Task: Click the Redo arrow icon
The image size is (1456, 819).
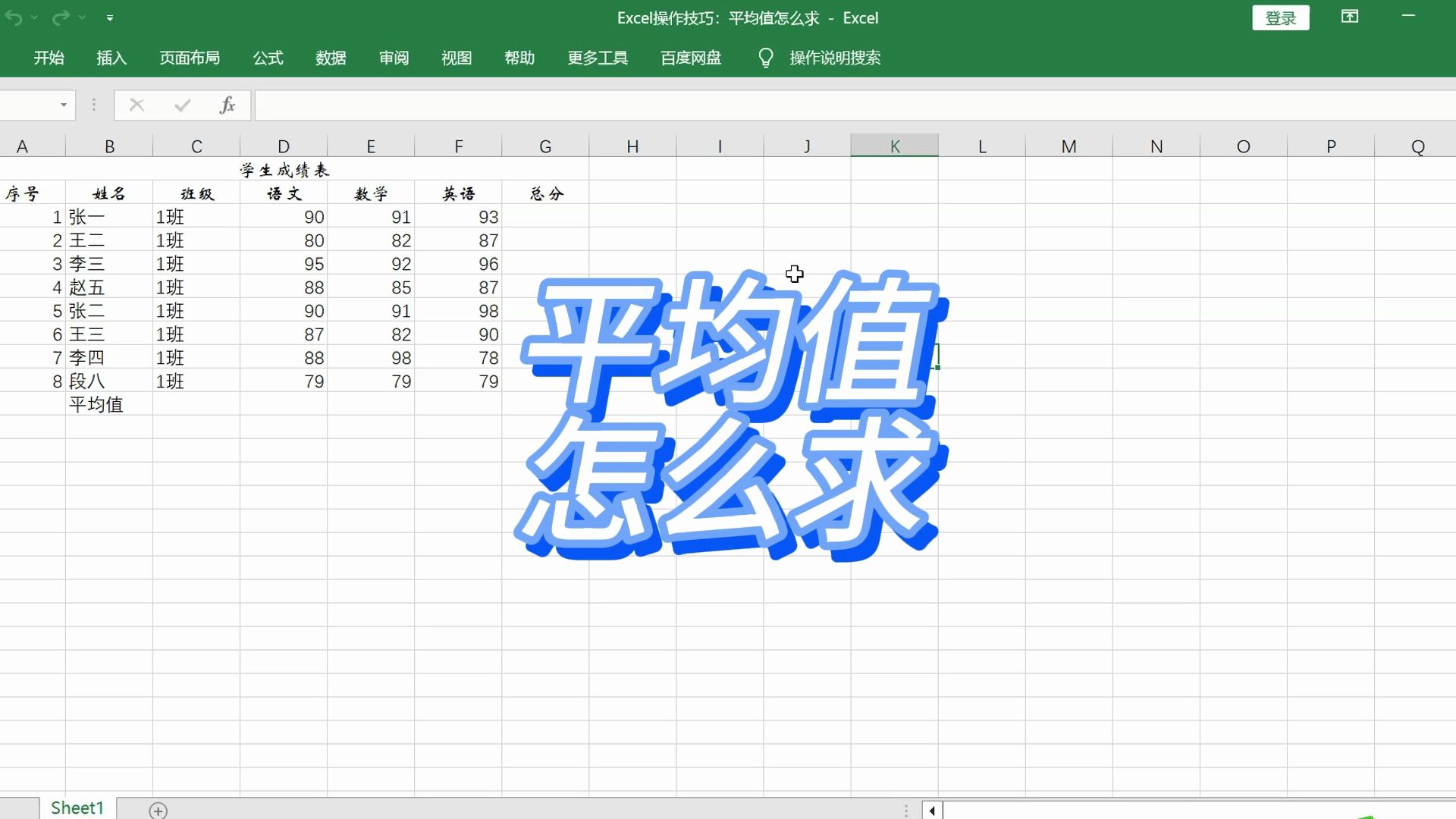Action: tap(61, 17)
